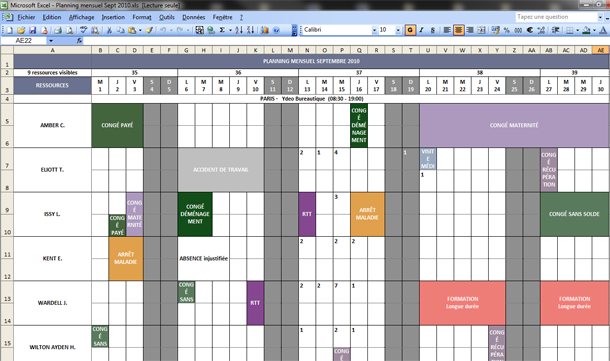The image size is (610, 361).
Task: Toggle Bold (G) formatting
Action: [410, 30]
